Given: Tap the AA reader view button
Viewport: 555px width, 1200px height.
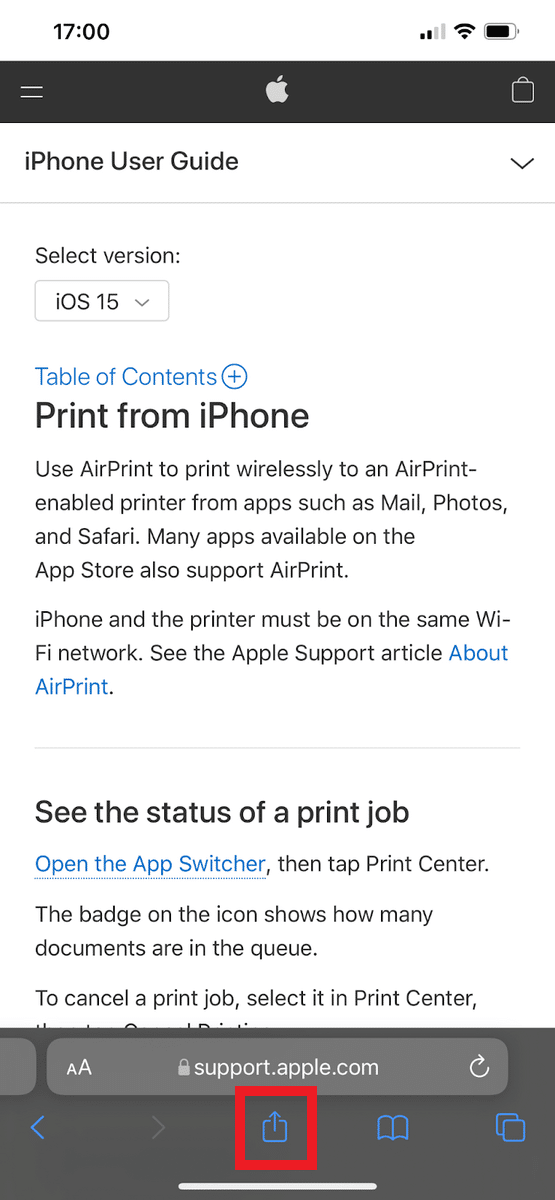Looking at the screenshot, I should click(x=79, y=1067).
